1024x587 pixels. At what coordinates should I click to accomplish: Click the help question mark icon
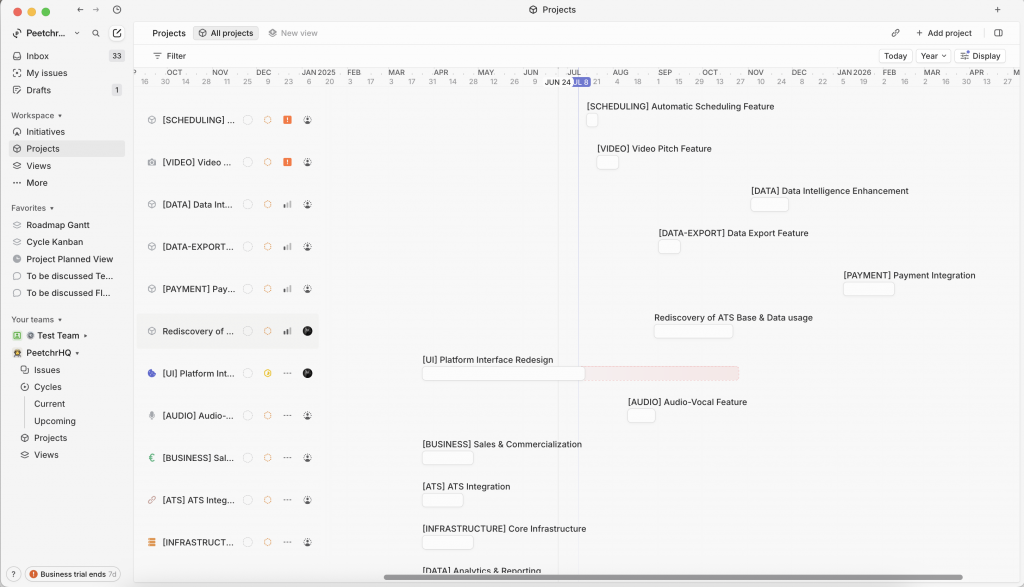point(13,574)
